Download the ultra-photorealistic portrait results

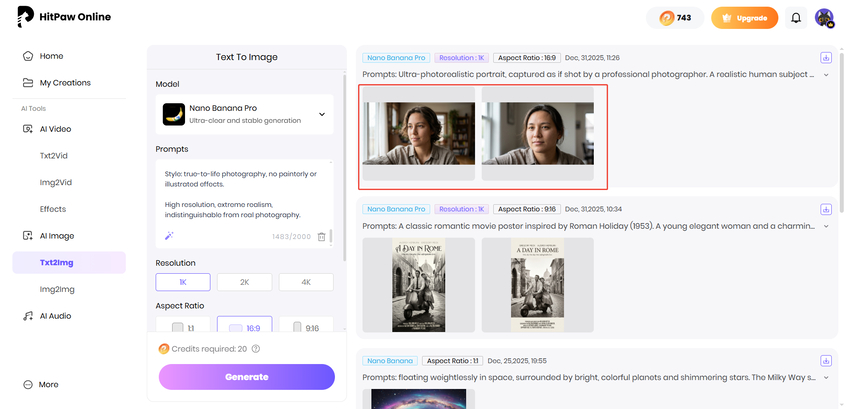826,58
